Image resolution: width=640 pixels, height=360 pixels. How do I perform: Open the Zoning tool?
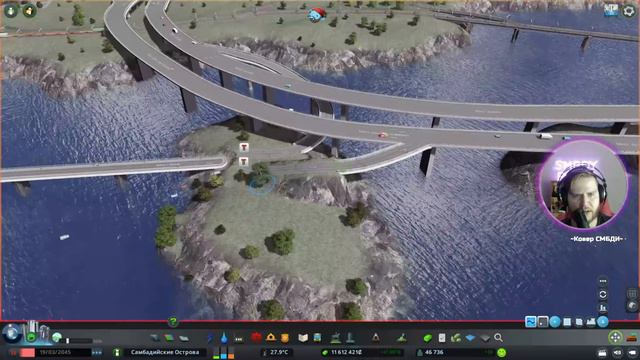point(169,338)
